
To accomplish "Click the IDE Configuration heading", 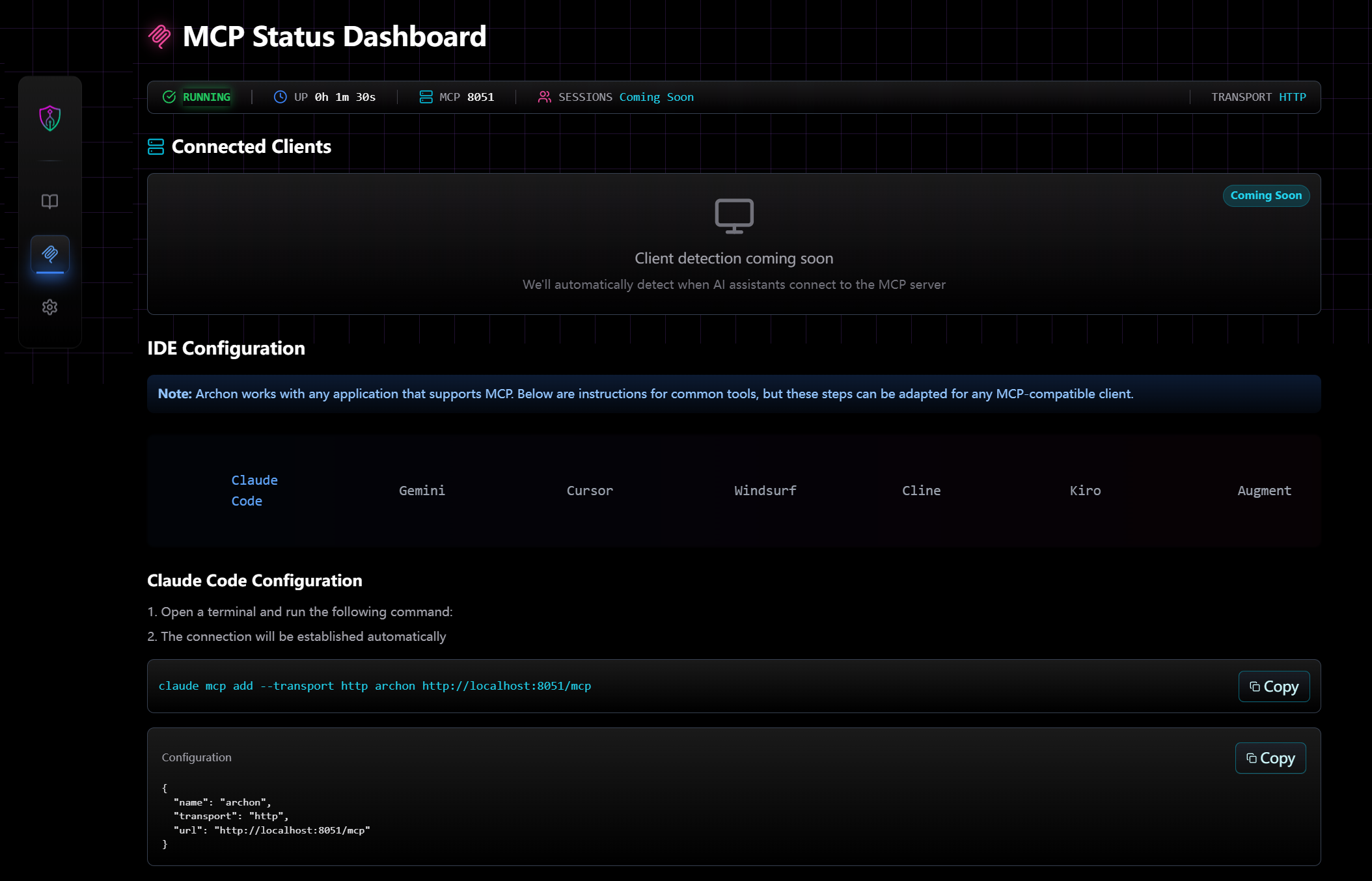I will pos(226,348).
